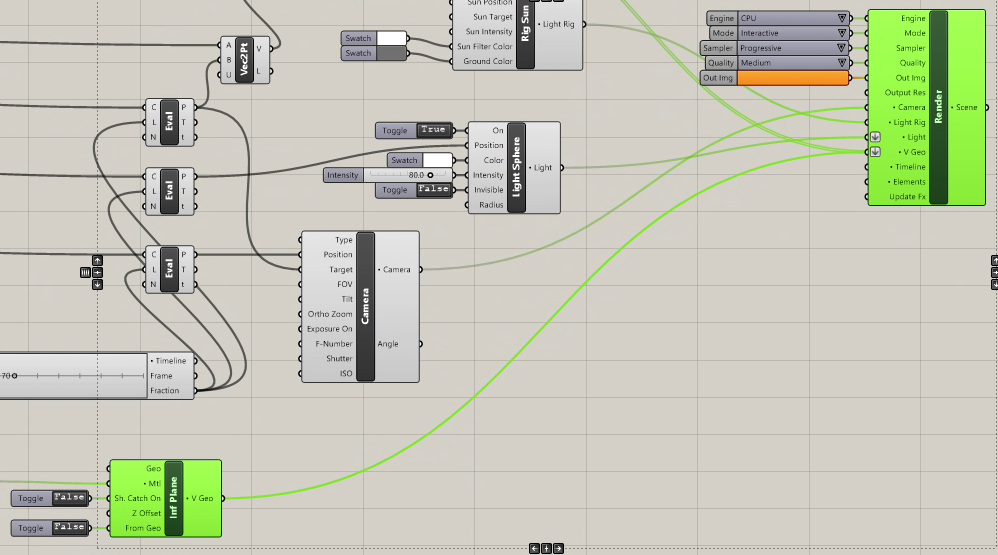Select the Camera component name bar
The height and width of the screenshot is (555, 998).
[x=365, y=307]
